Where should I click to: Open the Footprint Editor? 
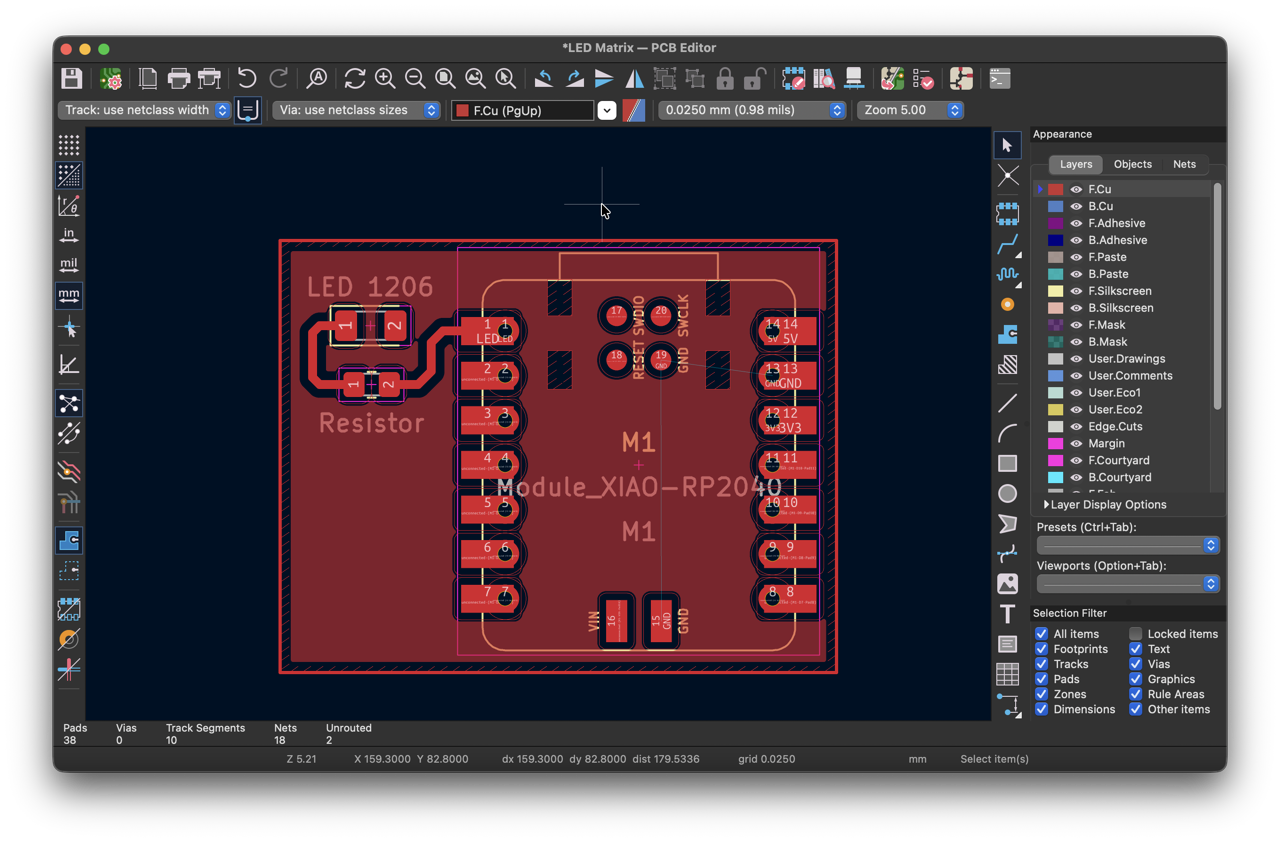coord(793,78)
